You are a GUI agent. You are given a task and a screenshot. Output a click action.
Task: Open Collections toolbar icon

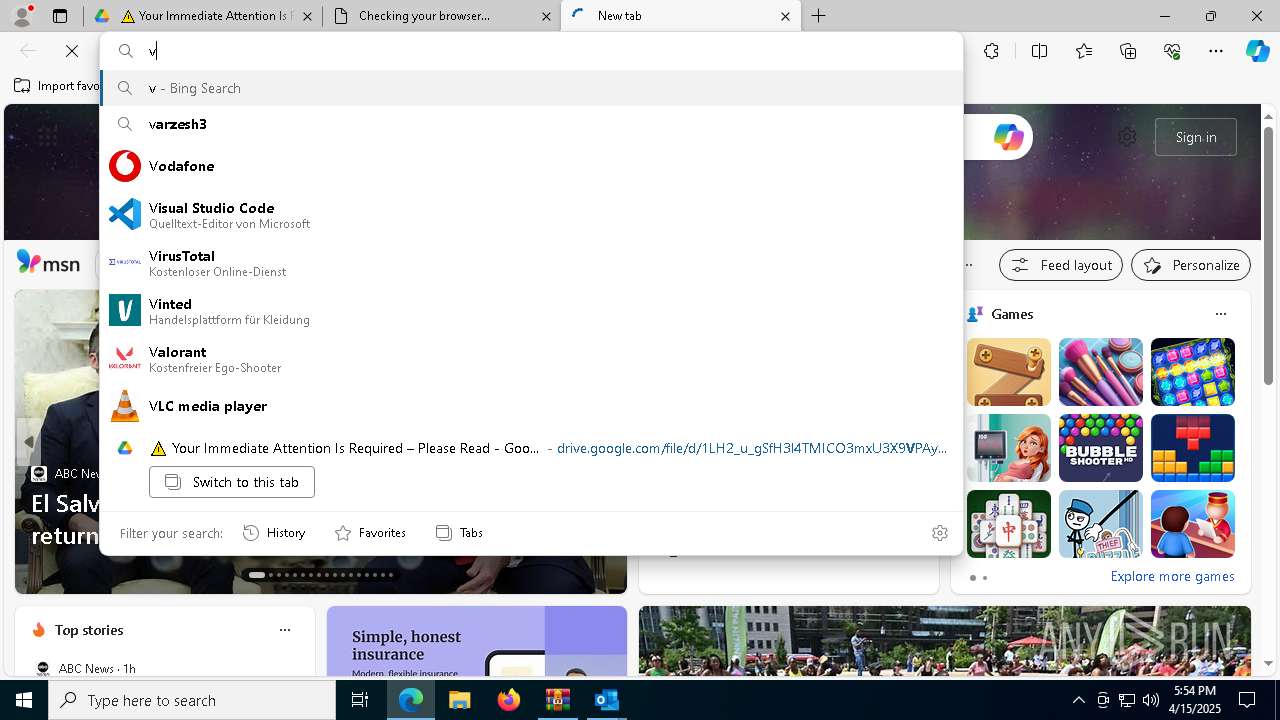click(1128, 51)
